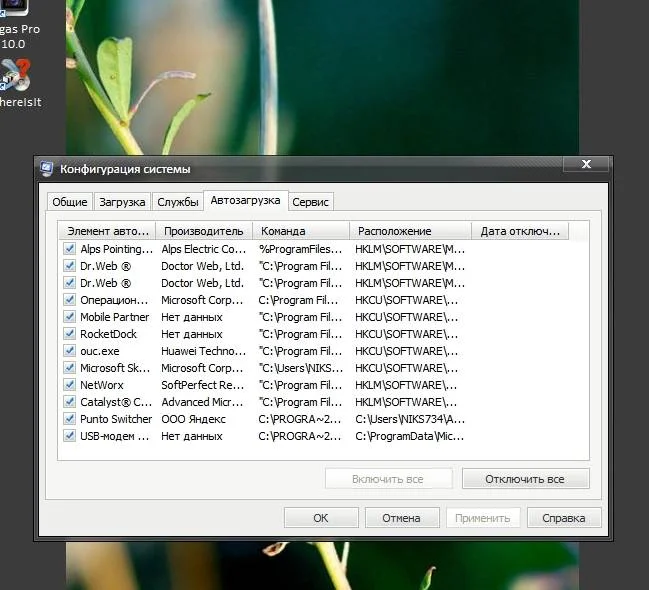Switch to the Общие tab
649x590 pixels.
[x=70, y=202]
